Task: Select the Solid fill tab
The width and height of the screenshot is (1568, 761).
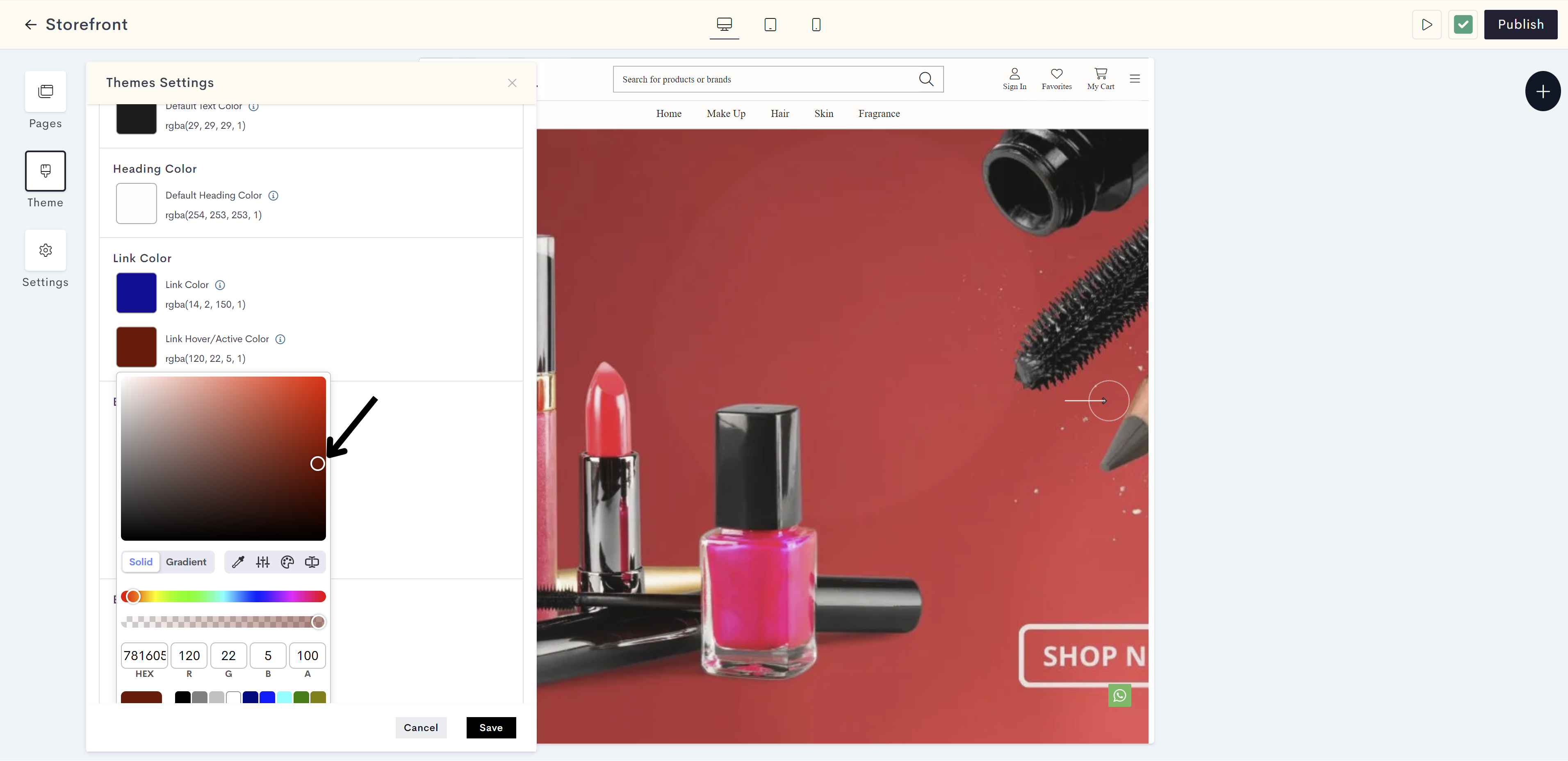Action: 141,562
